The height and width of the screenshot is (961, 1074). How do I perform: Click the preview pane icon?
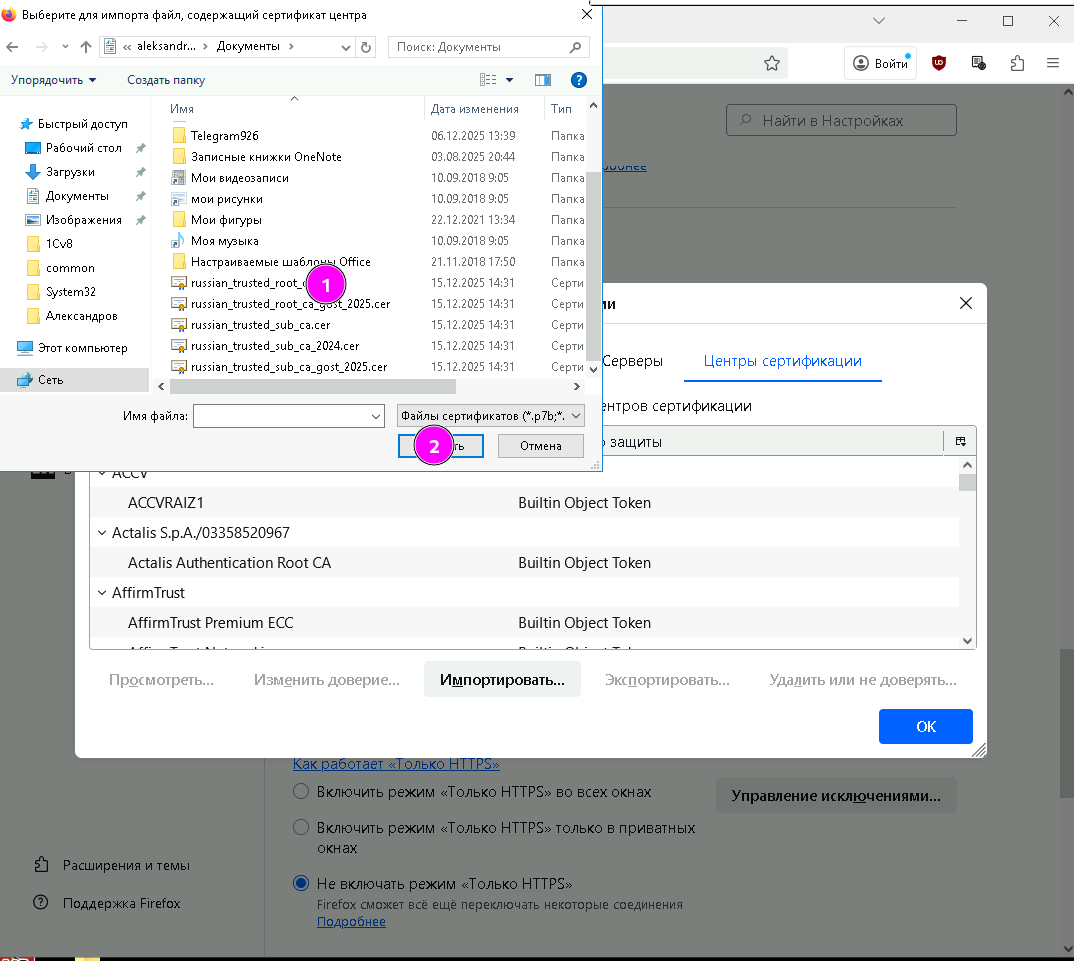(543, 80)
